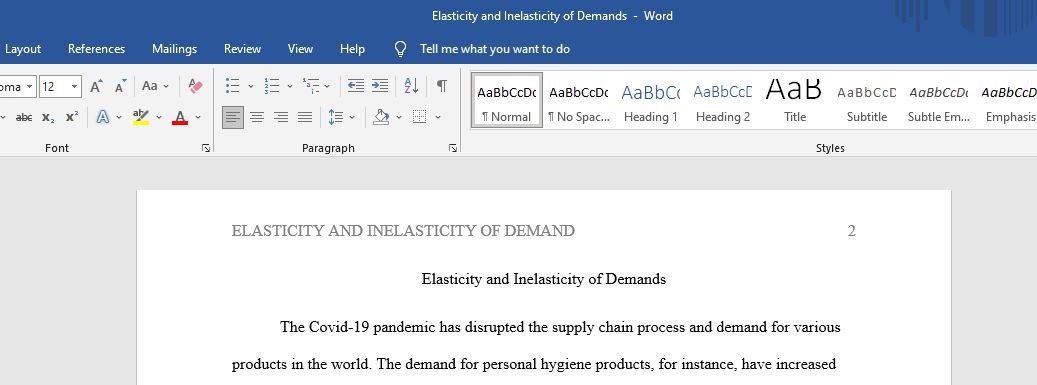Click the Decrease Indent icon
The image size is (1037, 385).
coord(356,86)
